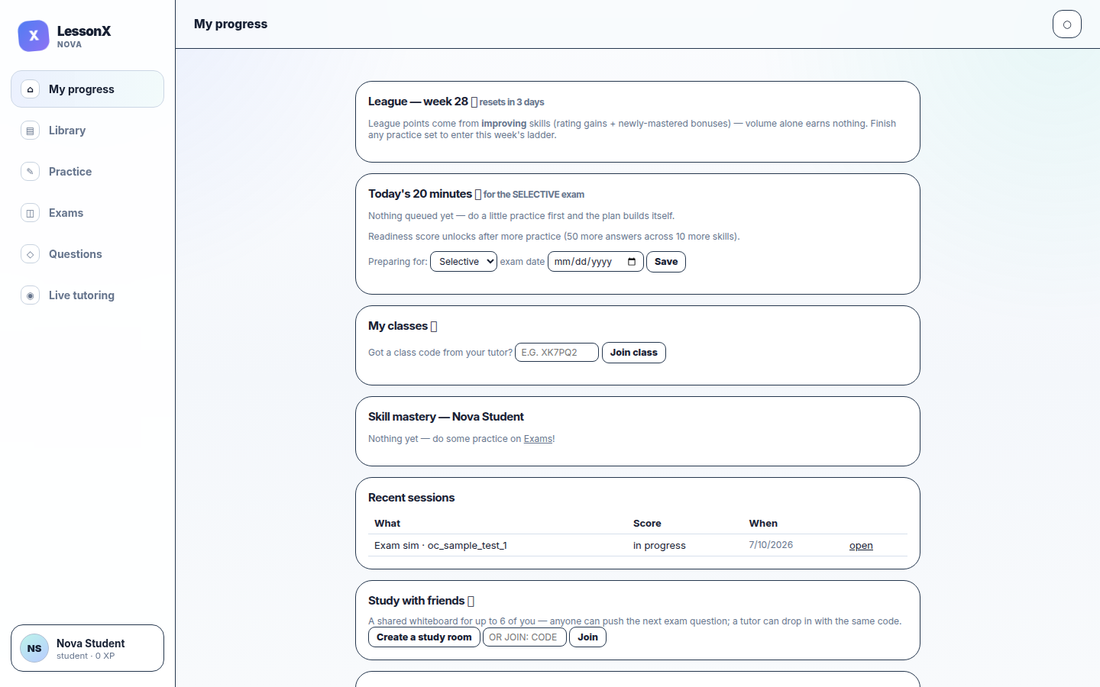Click the NS avatar circle
Image resolution: width=1100 pixels, height=687 pixels.
(x=34, y=648)
